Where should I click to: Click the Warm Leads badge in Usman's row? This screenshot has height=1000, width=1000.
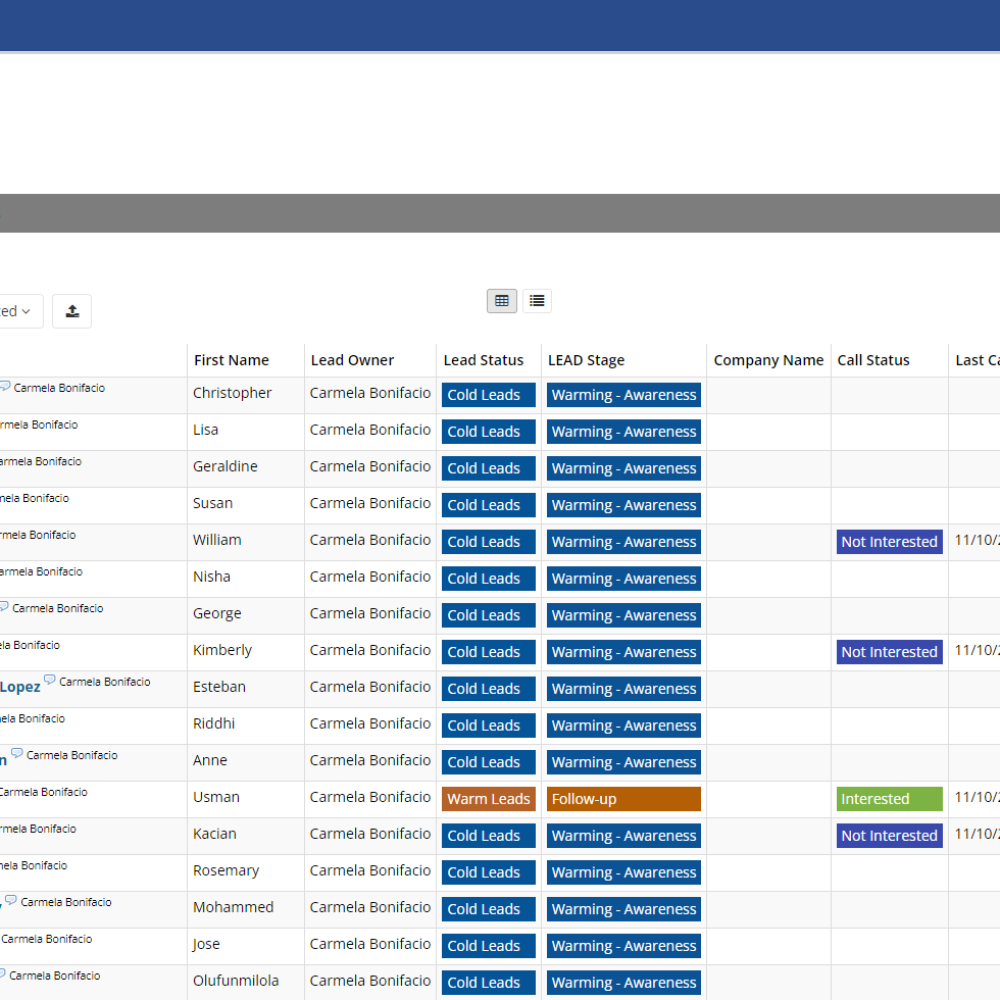pyautogui.click(x=489, y=799)
